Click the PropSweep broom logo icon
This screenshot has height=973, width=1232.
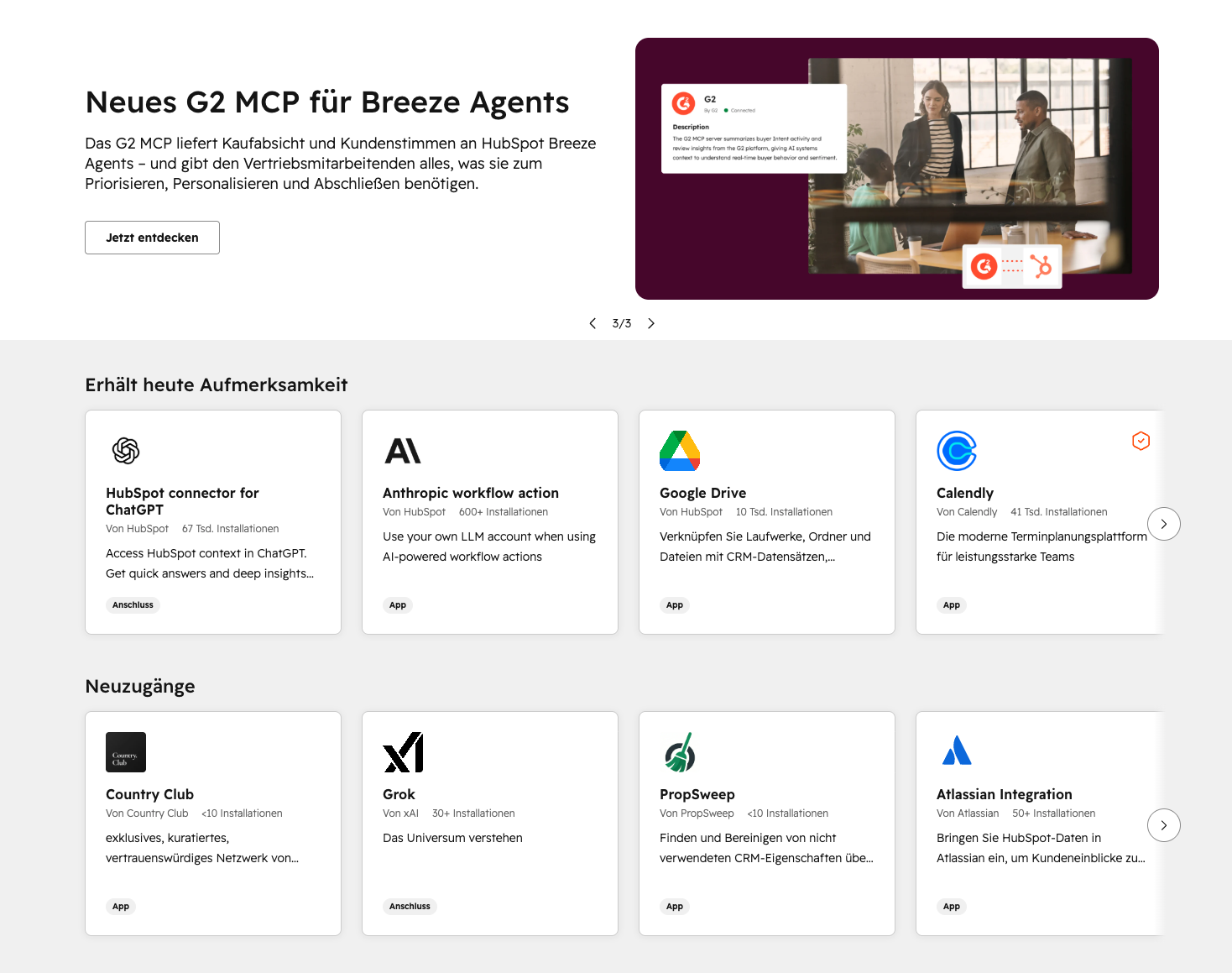680,752
